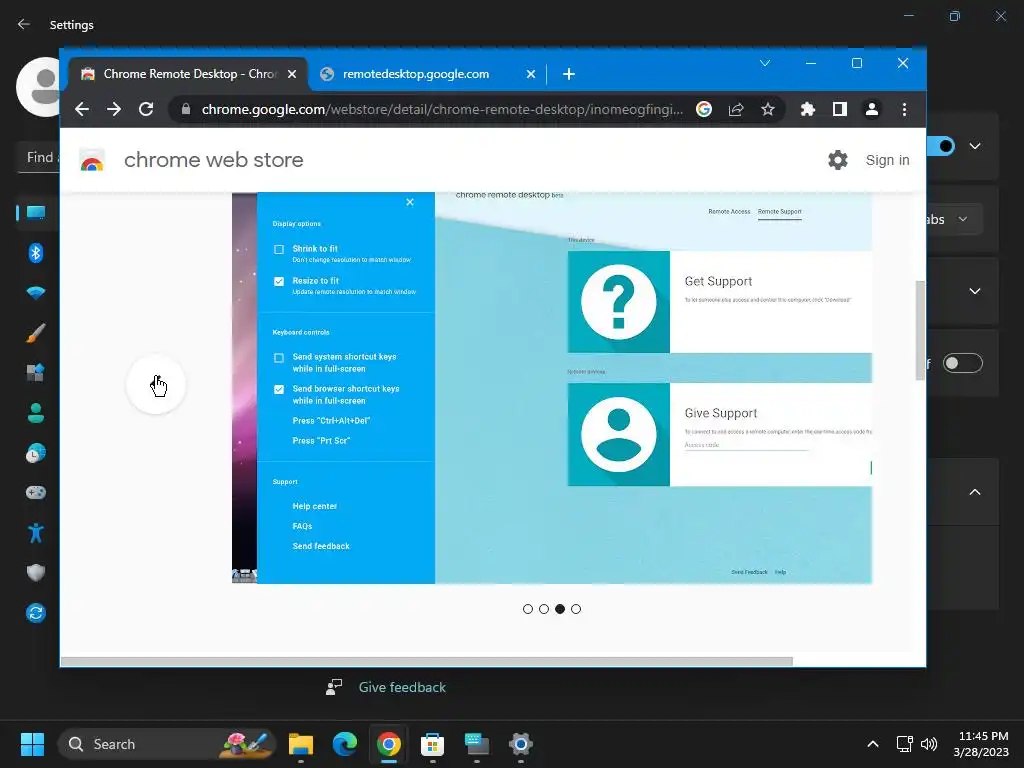Open Chrome from the taskbar

[x=389, y=744]
